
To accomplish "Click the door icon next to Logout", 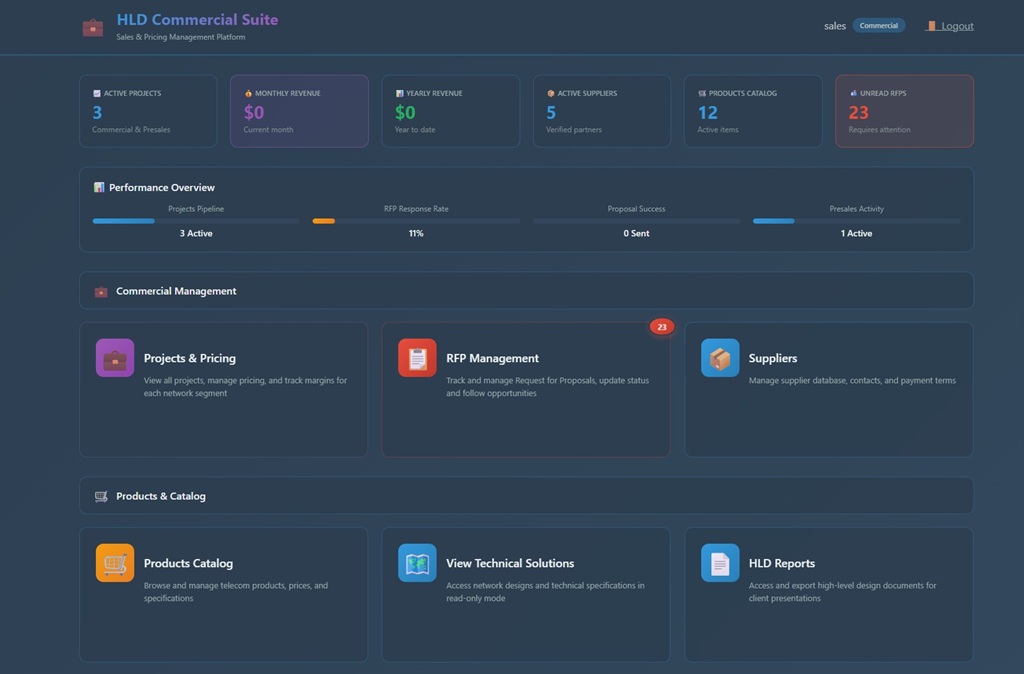I will pyautogui.click(x=933, y=25).
